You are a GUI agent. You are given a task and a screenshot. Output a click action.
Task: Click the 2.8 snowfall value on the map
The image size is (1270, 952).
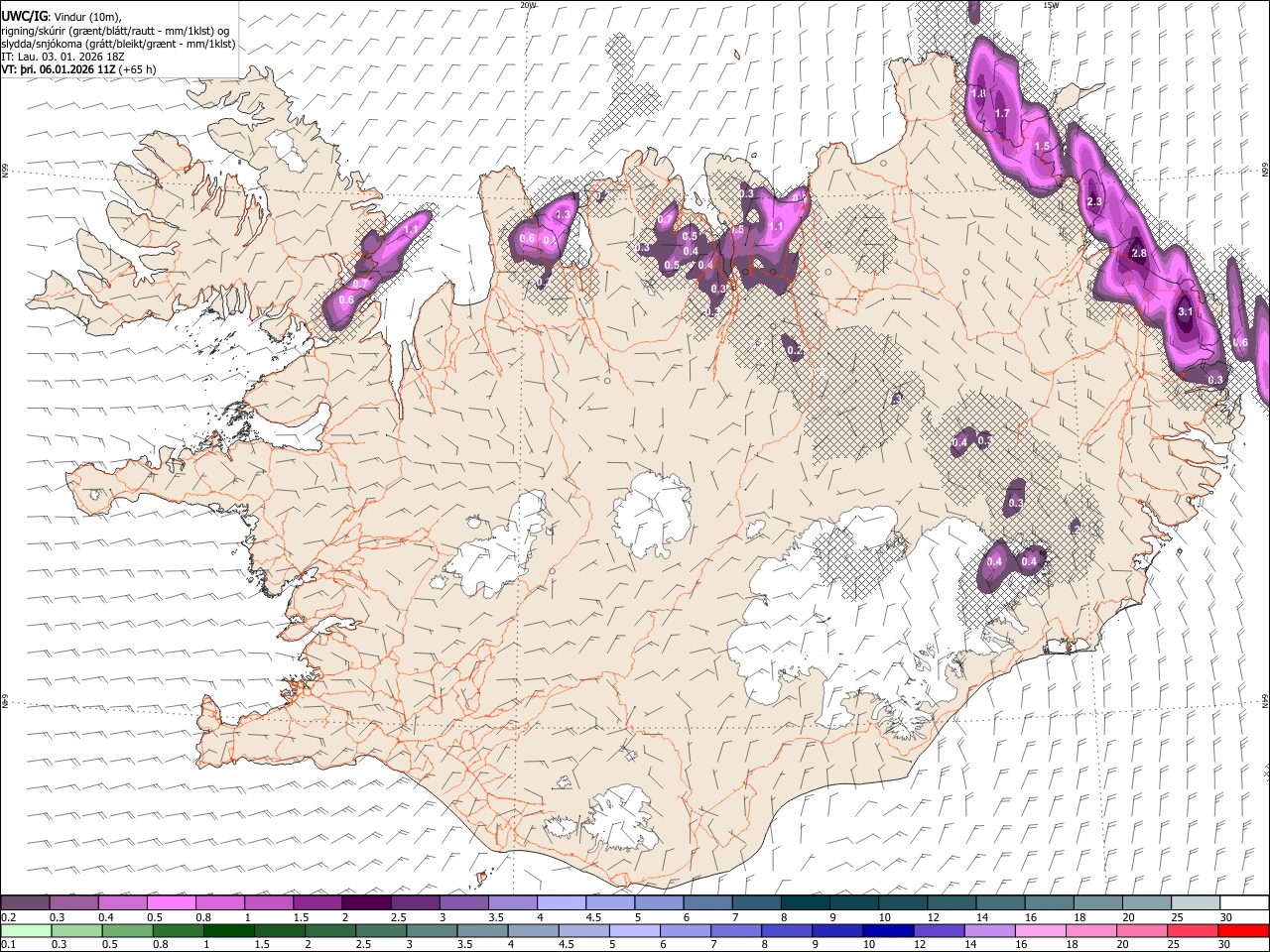[1138, 254]
